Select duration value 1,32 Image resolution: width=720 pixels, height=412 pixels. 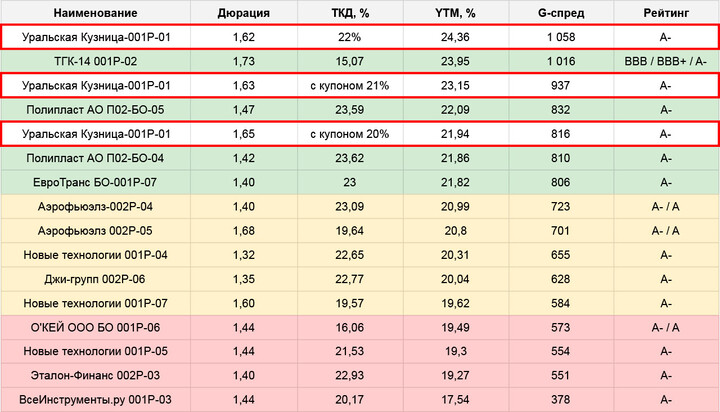click(243, 255)
